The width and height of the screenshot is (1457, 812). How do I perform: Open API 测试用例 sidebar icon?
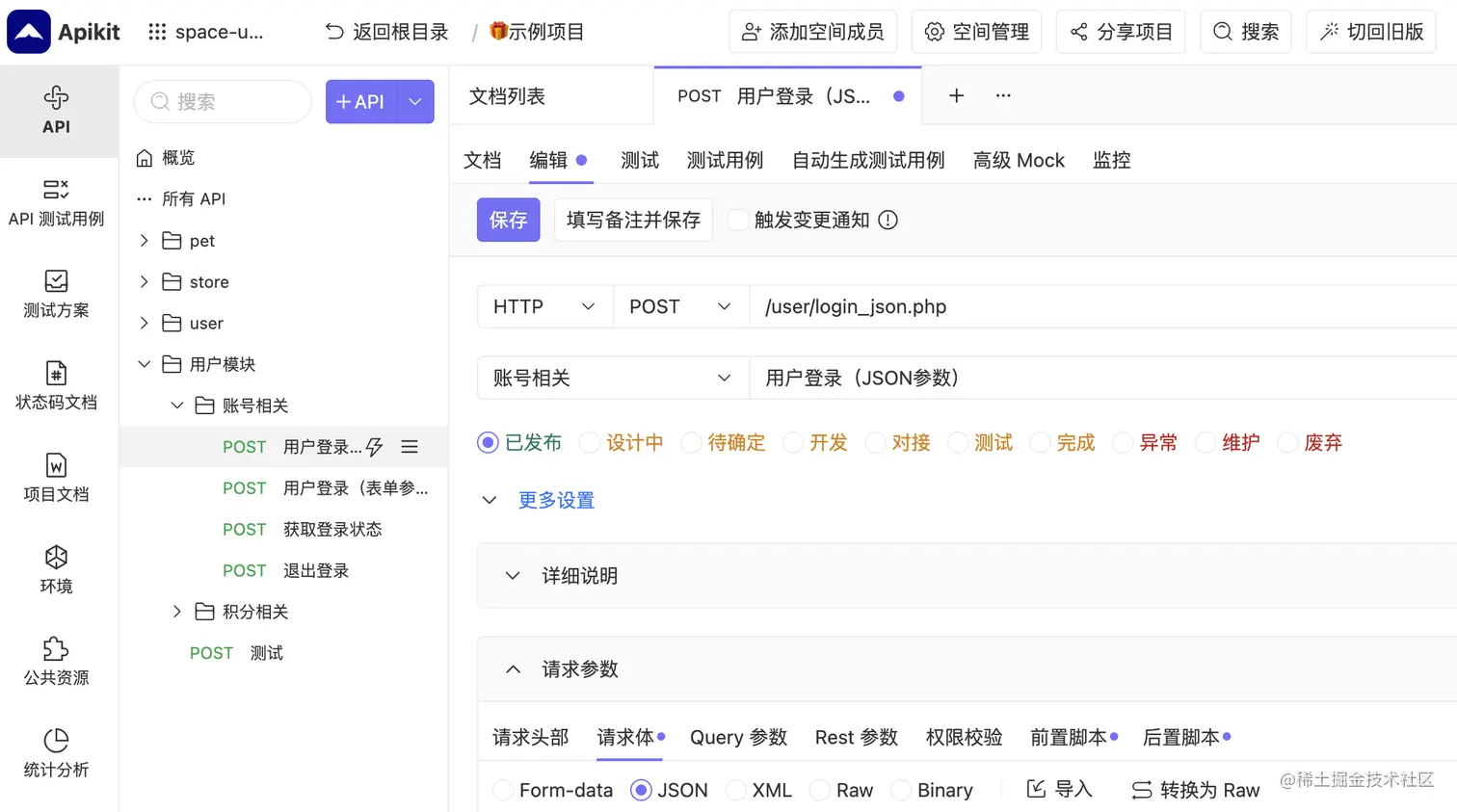(x=56, y=203)
